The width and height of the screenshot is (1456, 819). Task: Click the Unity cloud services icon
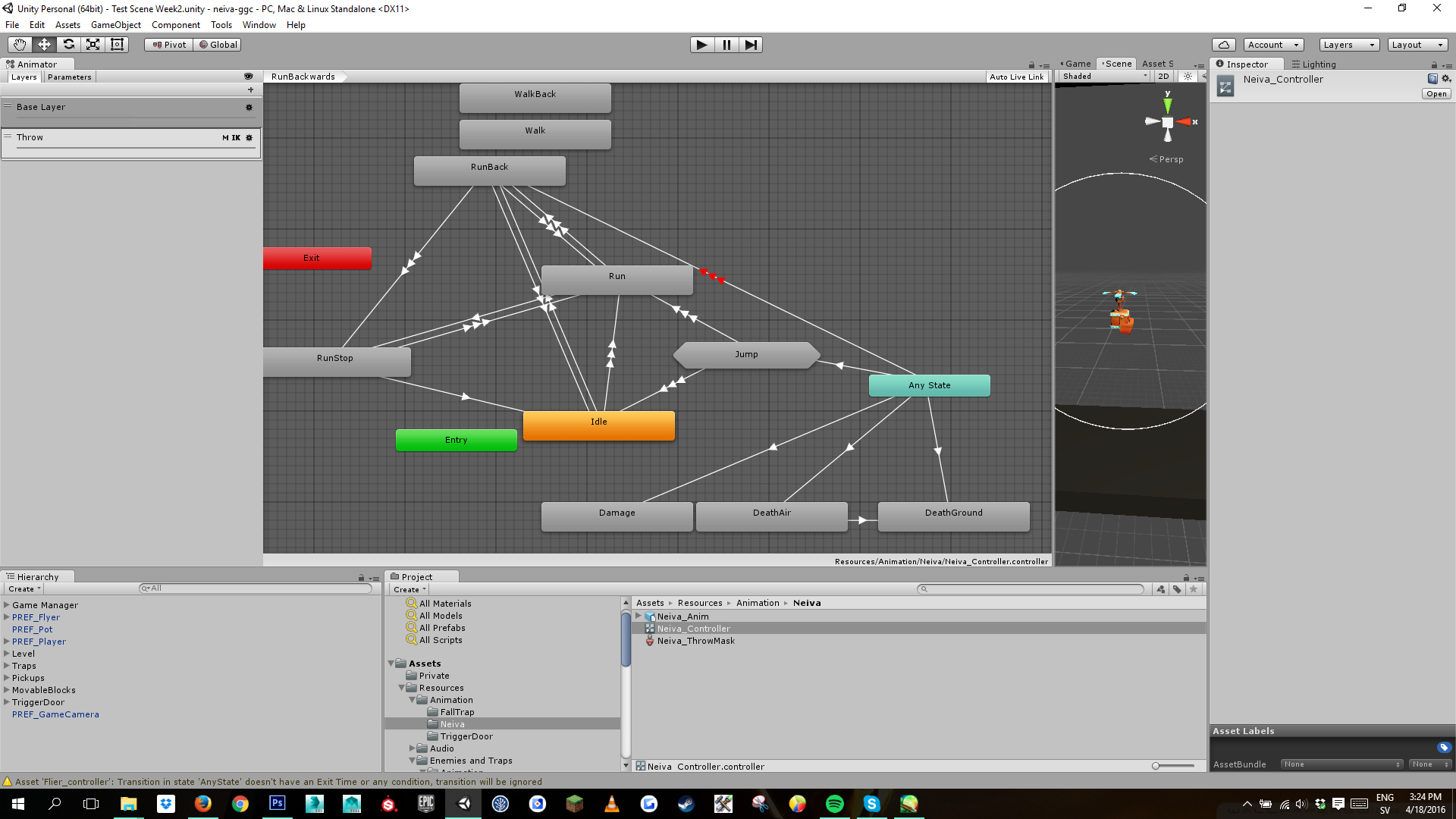(x=1223, y=44)
